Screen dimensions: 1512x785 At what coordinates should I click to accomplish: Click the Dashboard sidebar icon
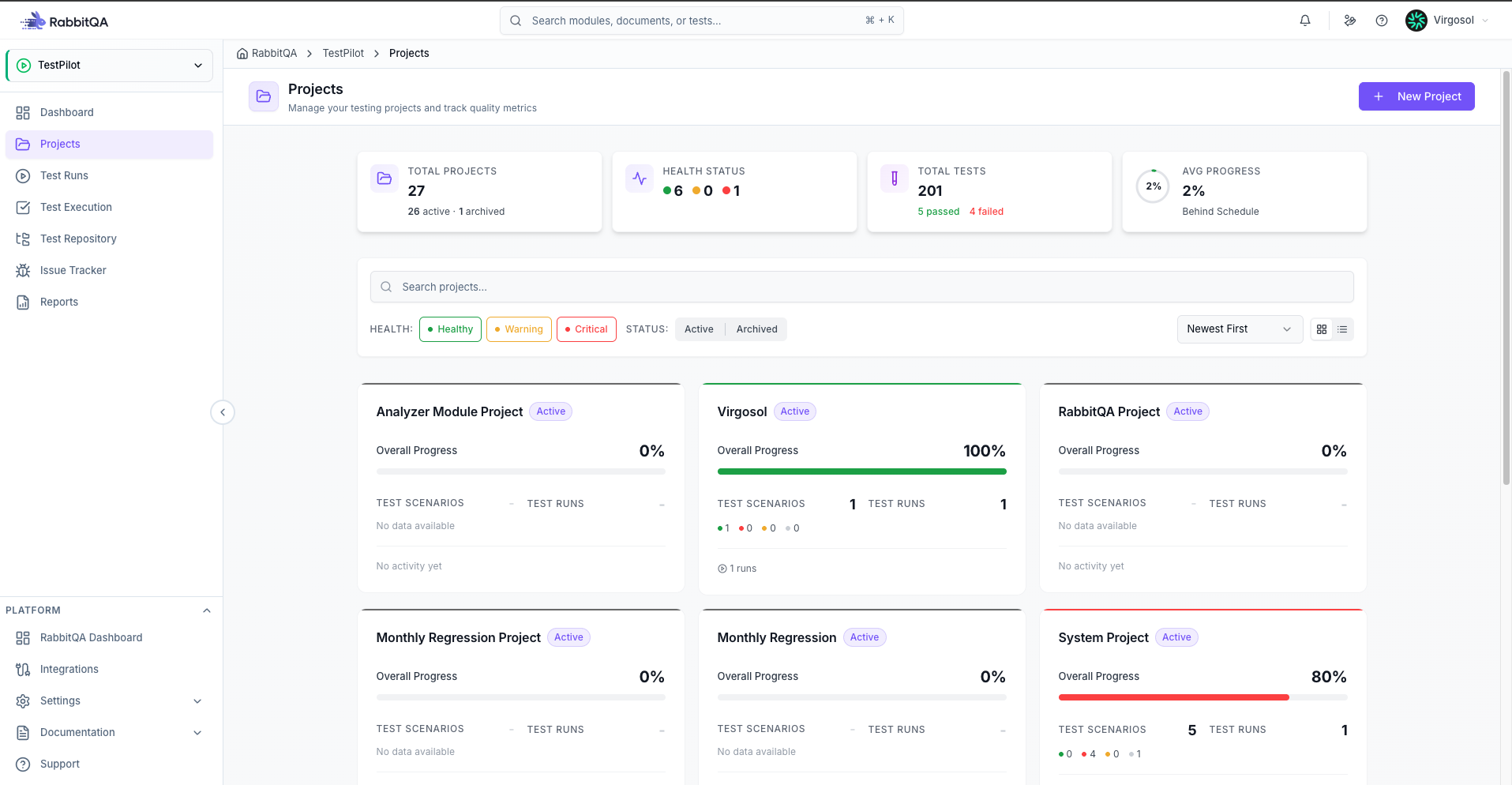click(x=23, y=112)
